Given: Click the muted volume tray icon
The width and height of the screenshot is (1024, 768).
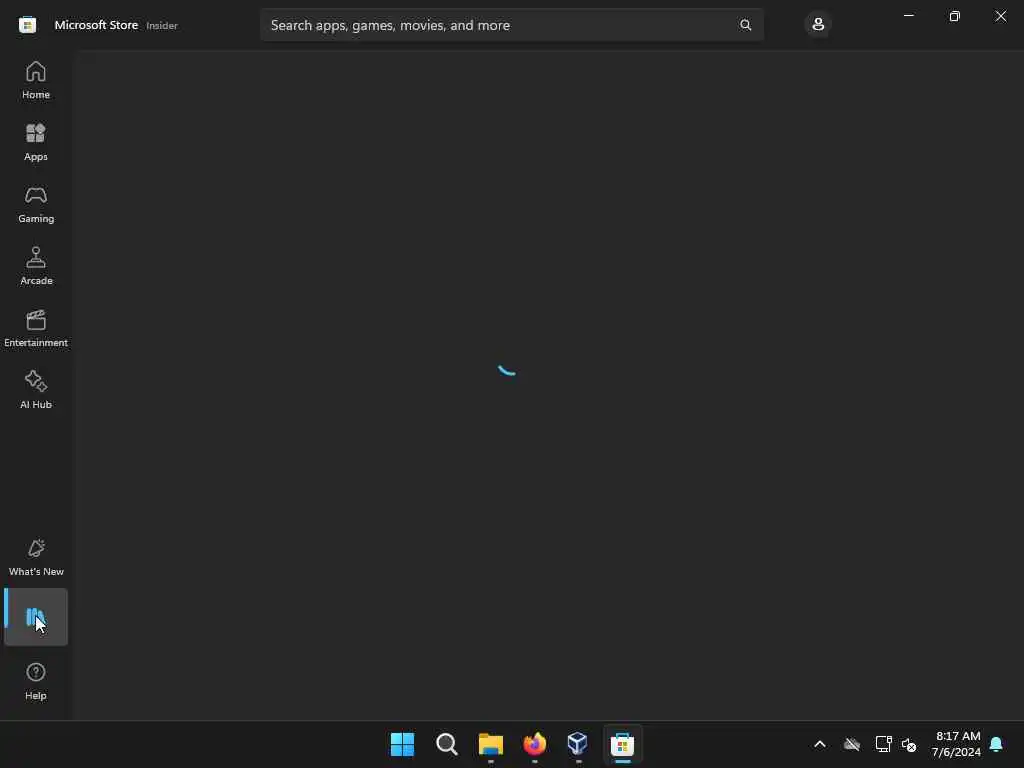Looking at the screenshot, I should pos(909,744).
